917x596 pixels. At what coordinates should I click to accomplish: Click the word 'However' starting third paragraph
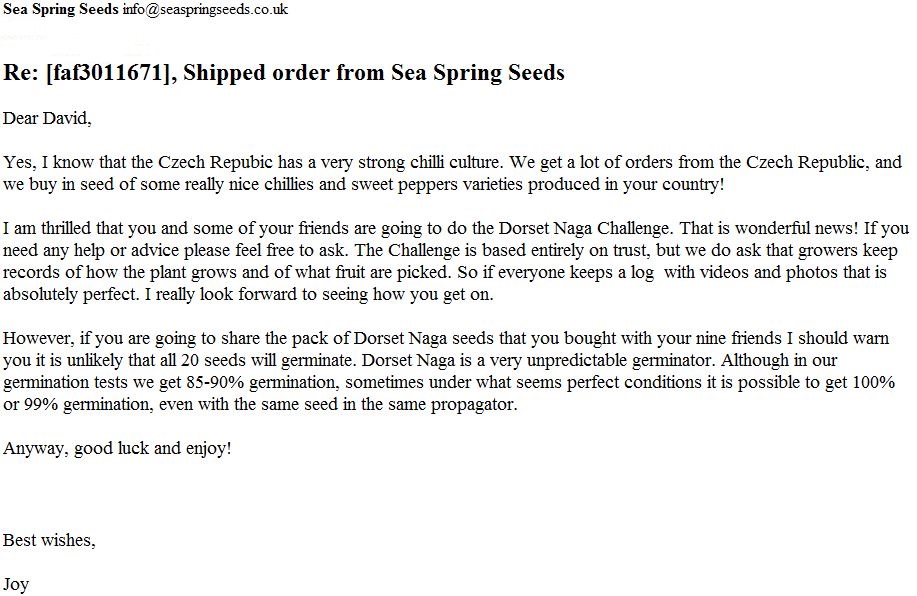coord(35,339)
